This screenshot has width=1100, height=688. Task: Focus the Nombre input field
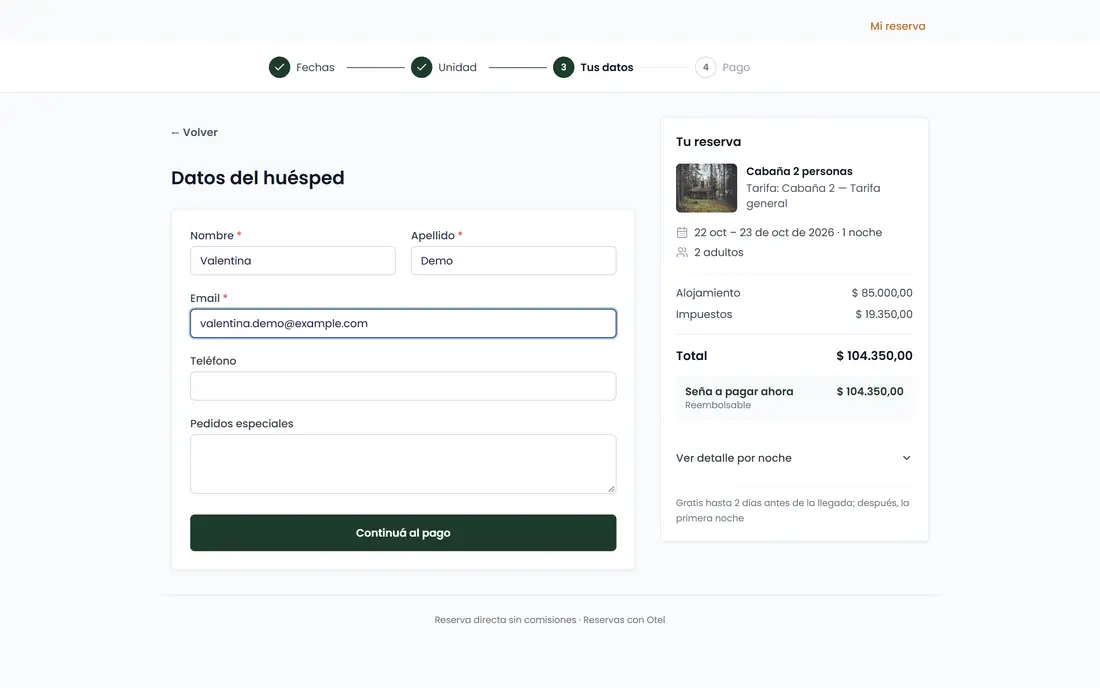(293, 261)
